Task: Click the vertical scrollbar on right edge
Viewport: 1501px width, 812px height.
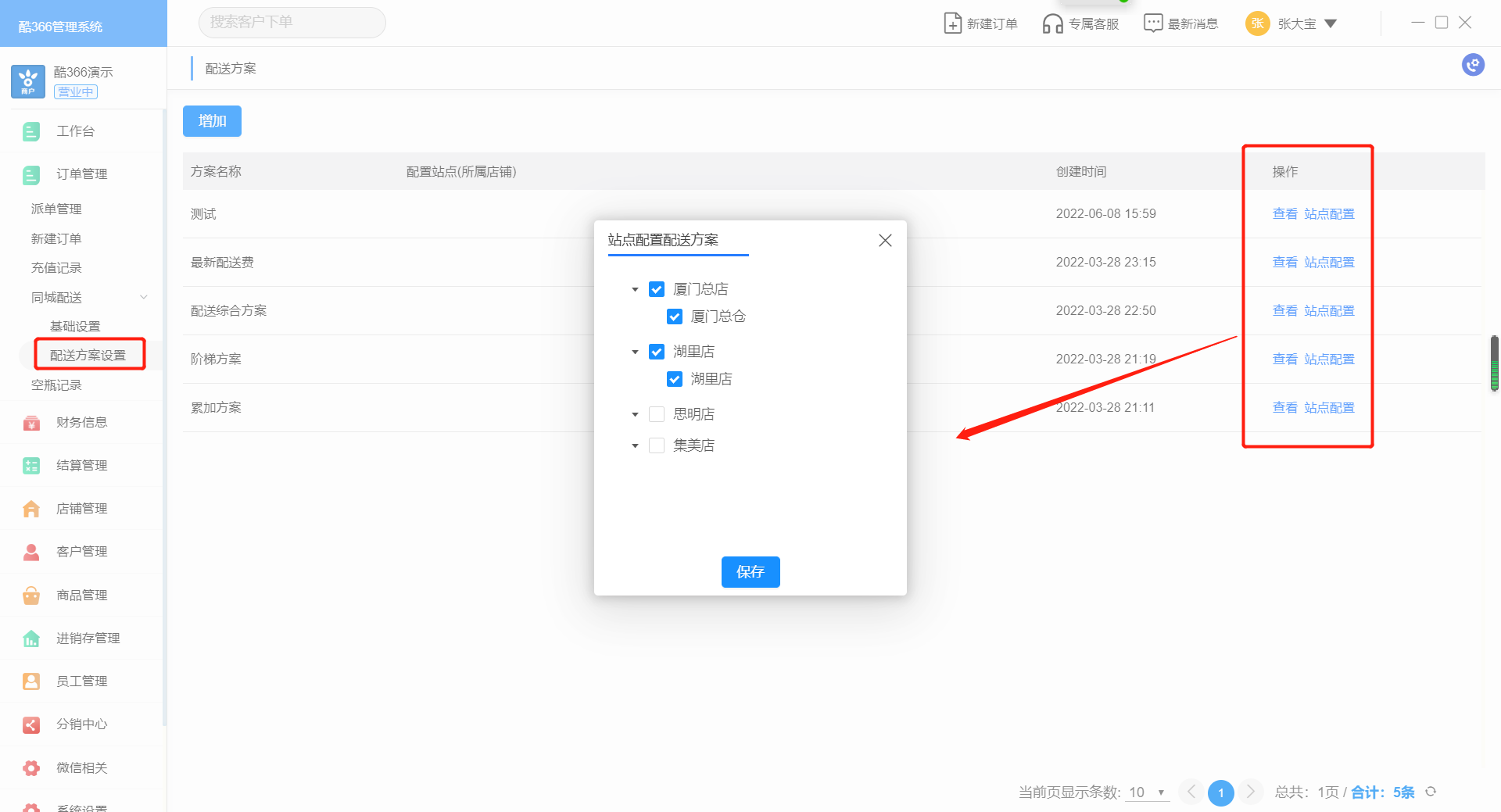Action: 1494,363
